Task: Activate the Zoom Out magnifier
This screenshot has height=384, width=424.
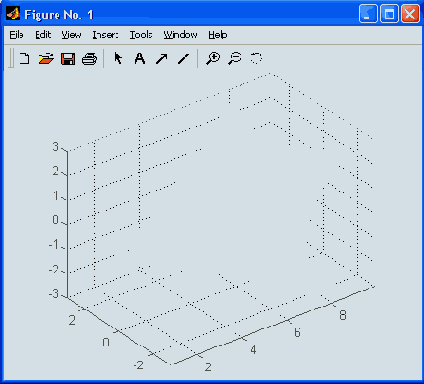Action: (235, 58)
